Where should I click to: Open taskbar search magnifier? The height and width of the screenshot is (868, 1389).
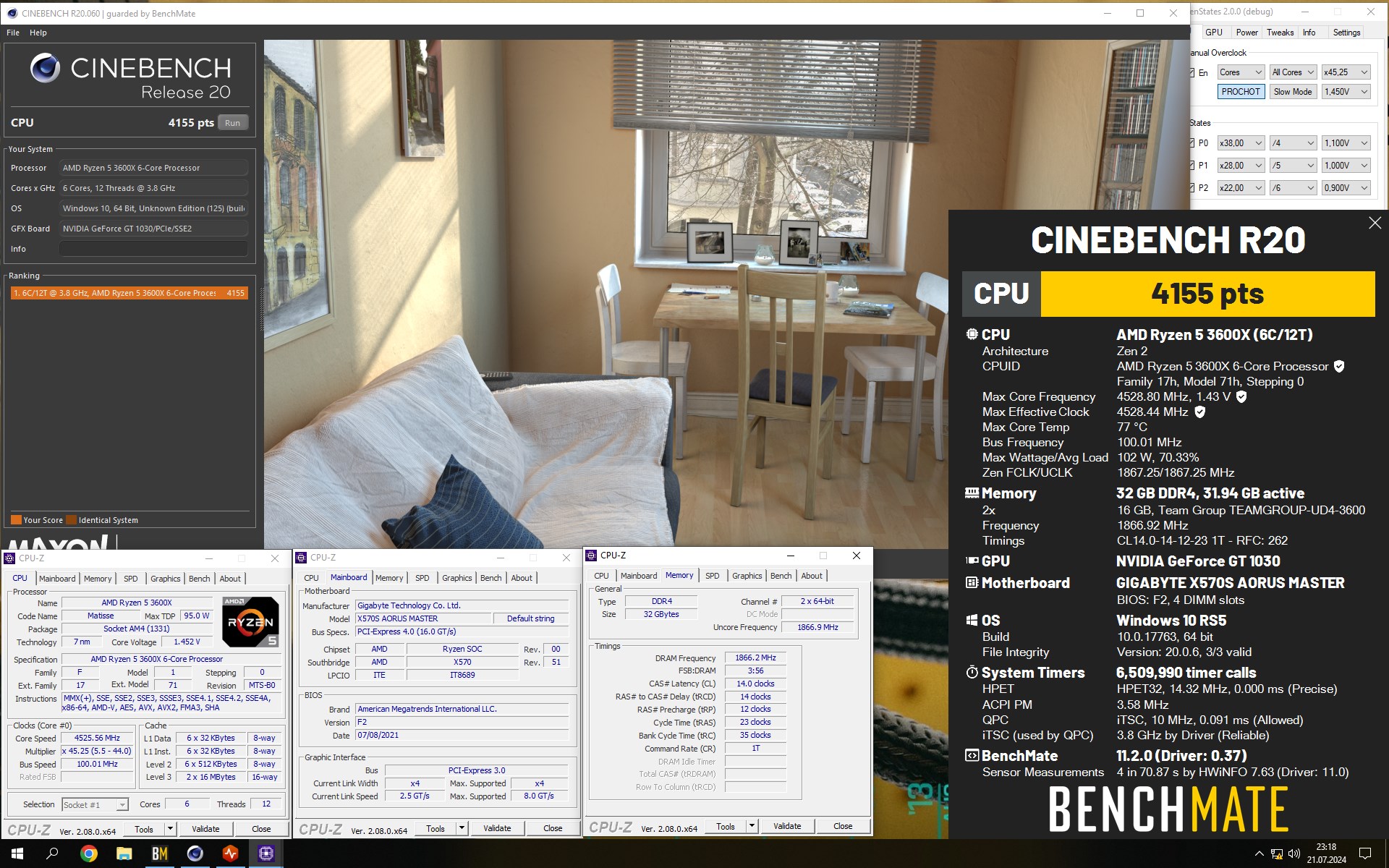pos(52,854)
